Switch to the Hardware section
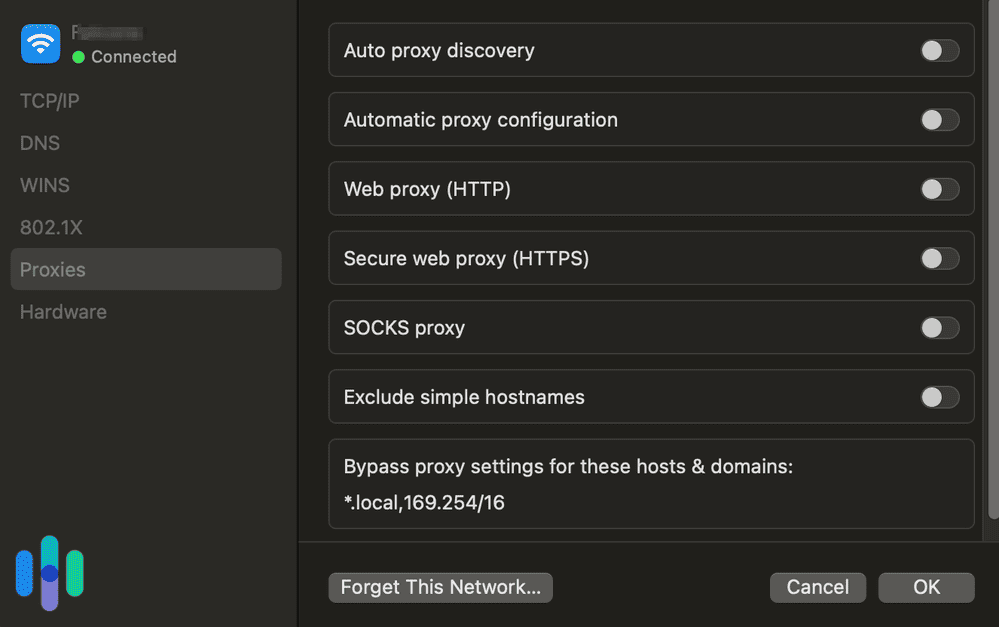The image size is (999, 627). [63, 312]
